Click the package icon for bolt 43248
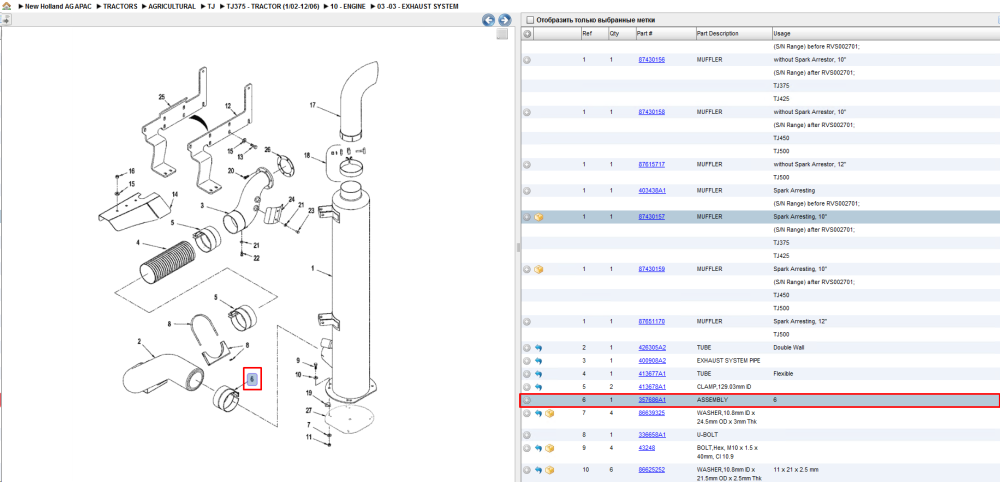Viewport: 1000px width, 482px height. pos(550,448)
